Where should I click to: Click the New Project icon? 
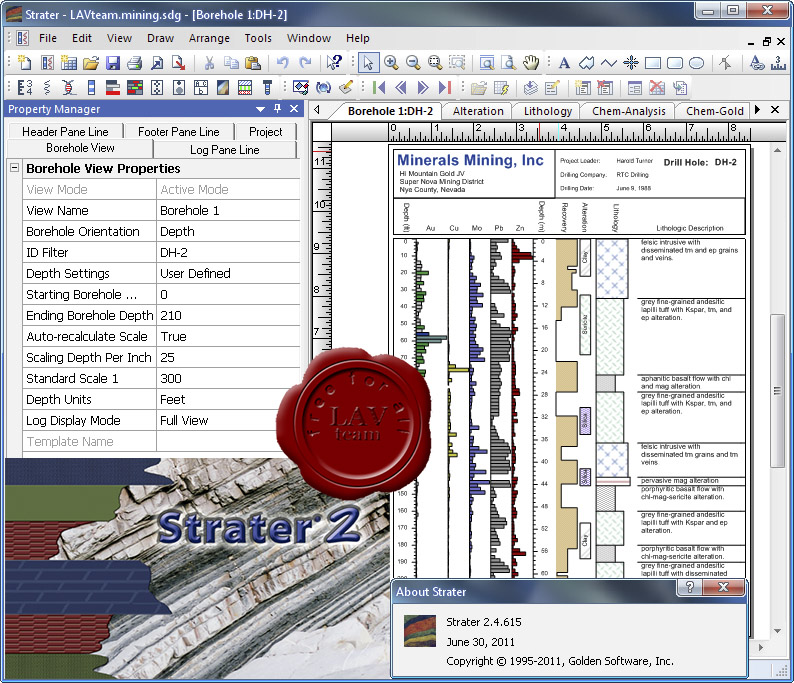(x=24, y=63)
